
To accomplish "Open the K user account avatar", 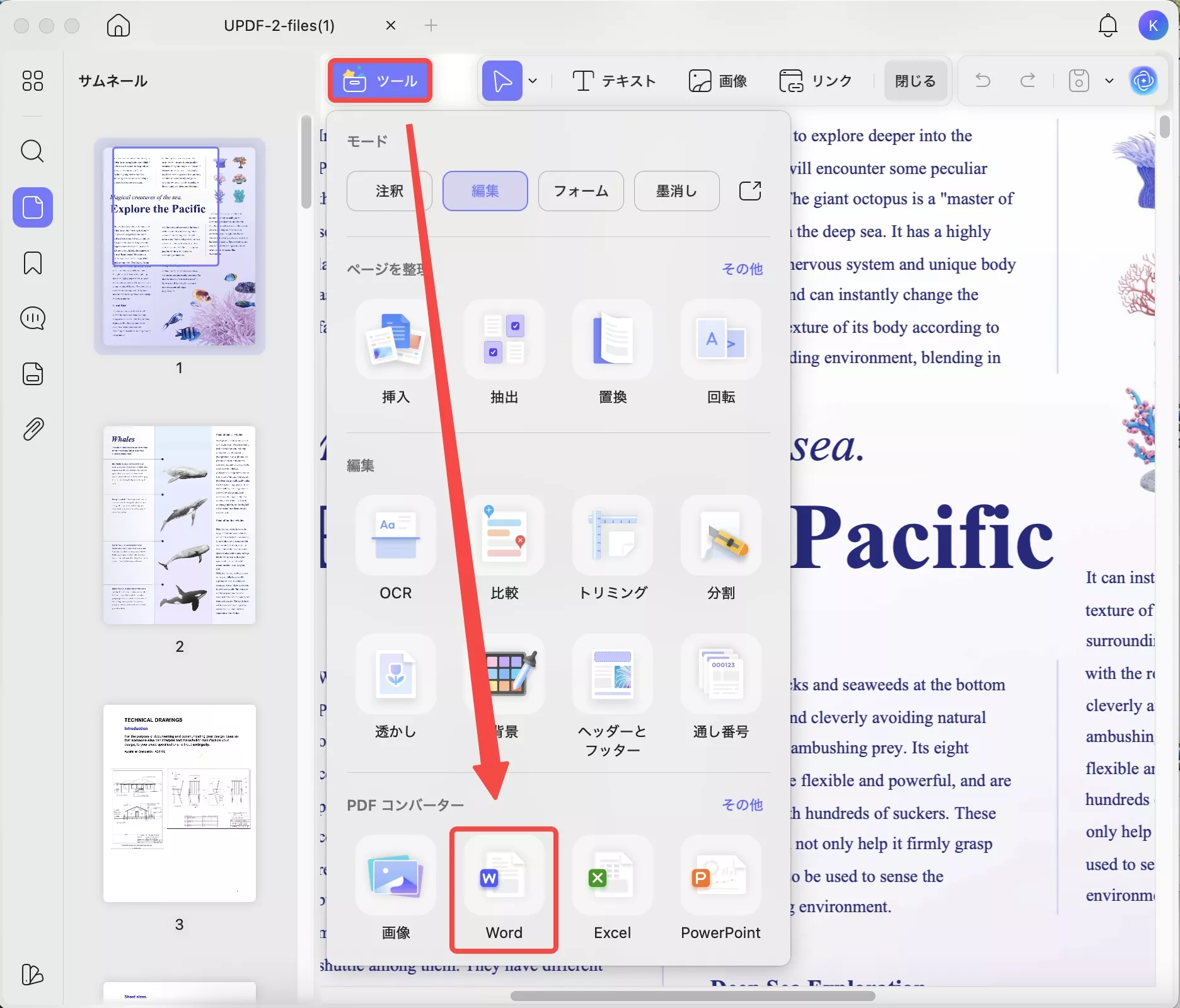I will 1153,26.
